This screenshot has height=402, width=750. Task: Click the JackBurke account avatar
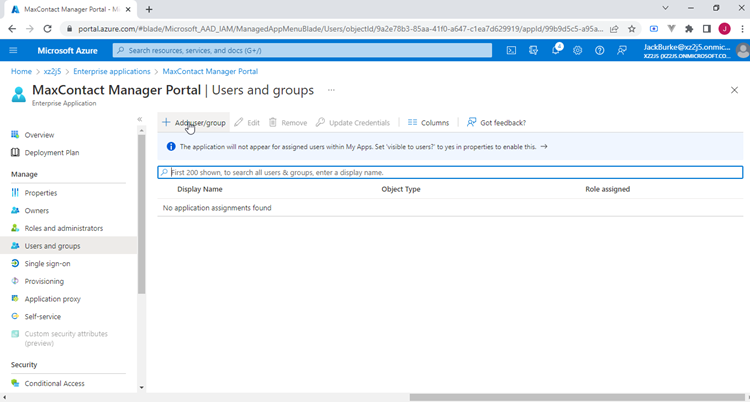pos(743,50)
